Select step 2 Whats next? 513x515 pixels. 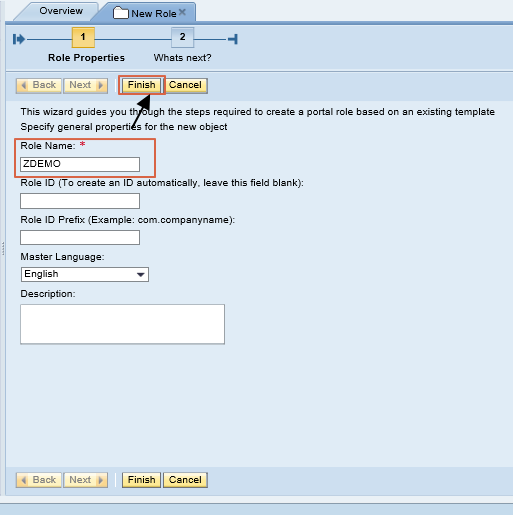click(182, 37)
